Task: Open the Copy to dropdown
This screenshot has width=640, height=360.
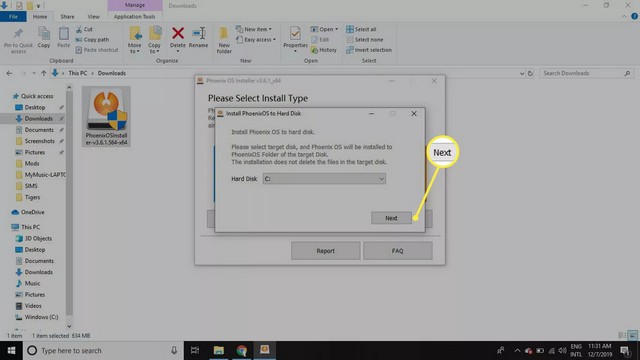Action: point(154,40)
